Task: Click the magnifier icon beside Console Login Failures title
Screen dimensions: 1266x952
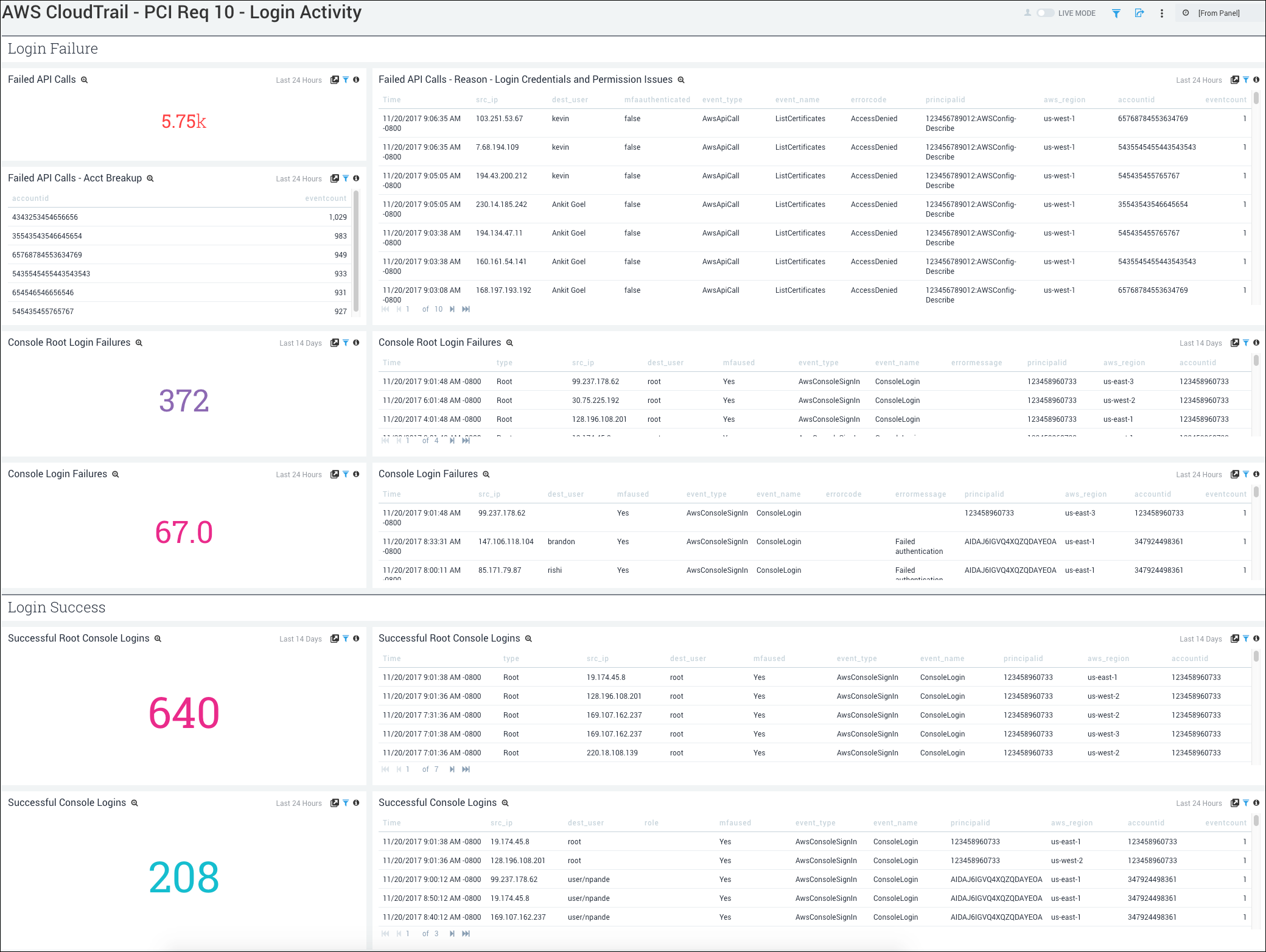Action: [486, 474]
